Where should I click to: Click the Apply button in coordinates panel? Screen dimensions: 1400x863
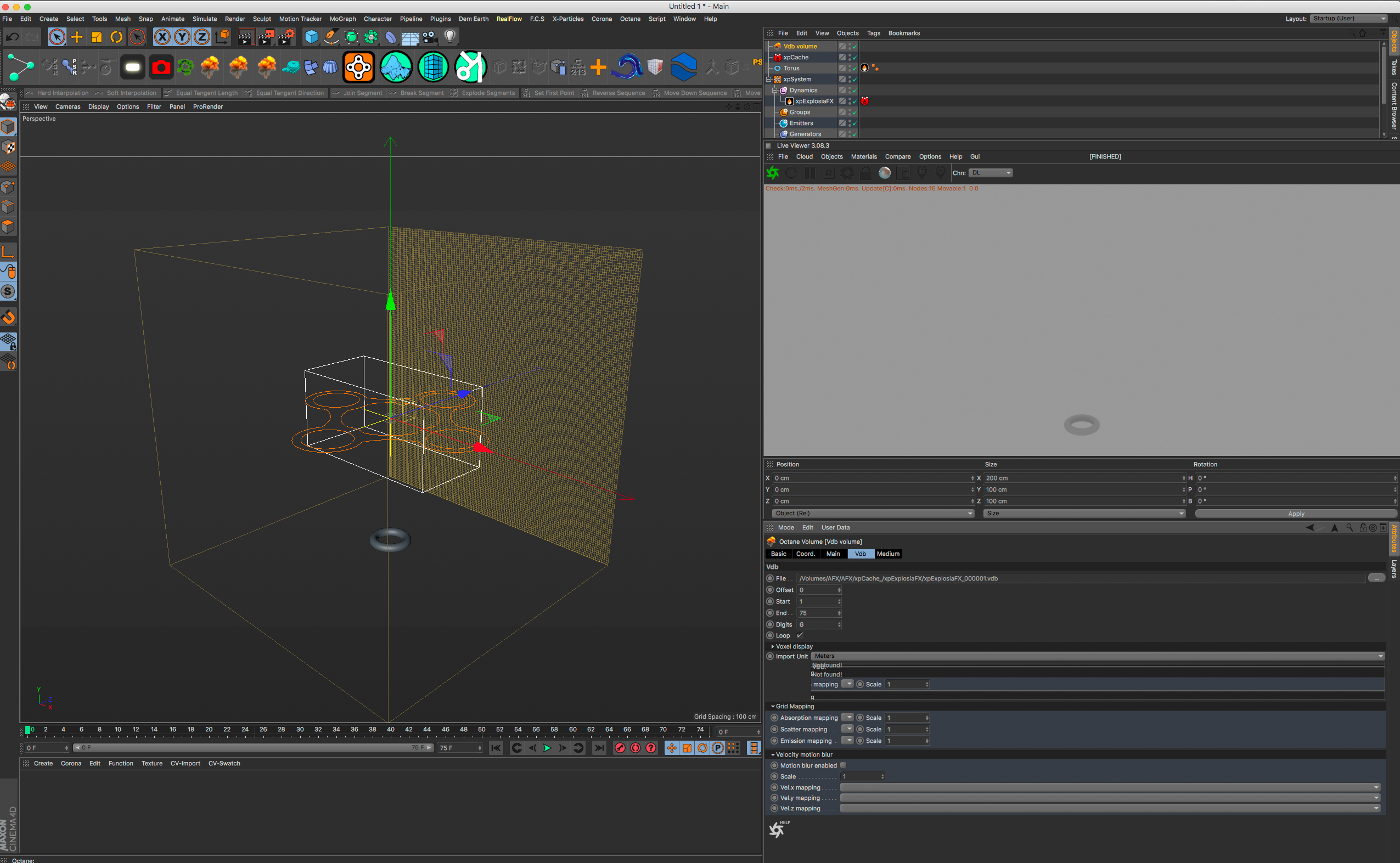coord(1296,514)
